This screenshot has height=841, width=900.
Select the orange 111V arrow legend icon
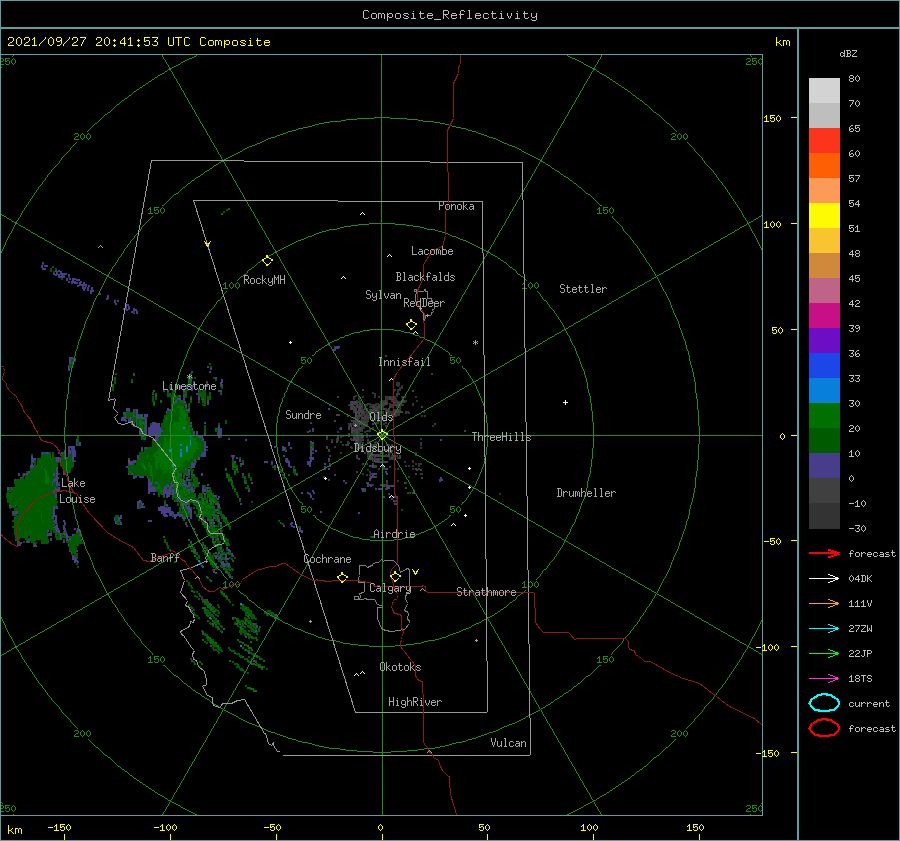pyautogui.click(x=824, y=603)
